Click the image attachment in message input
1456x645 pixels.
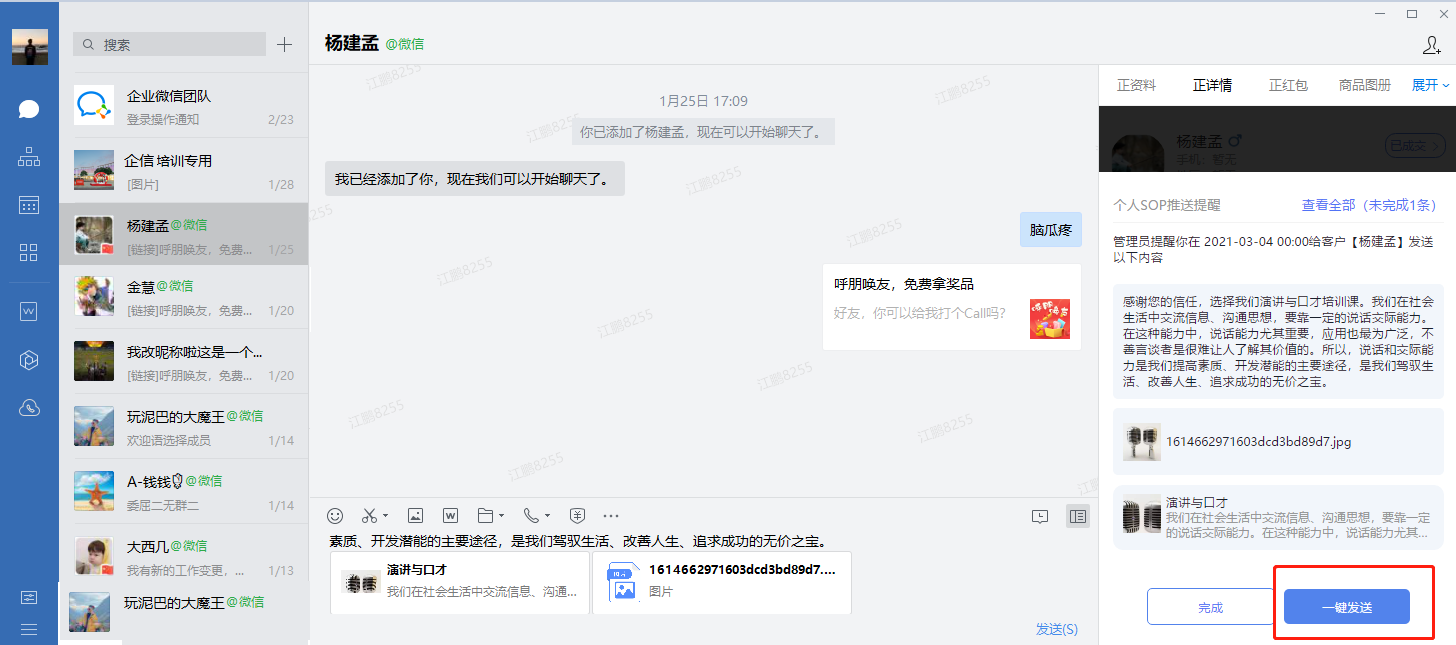(x=722, y=582)
